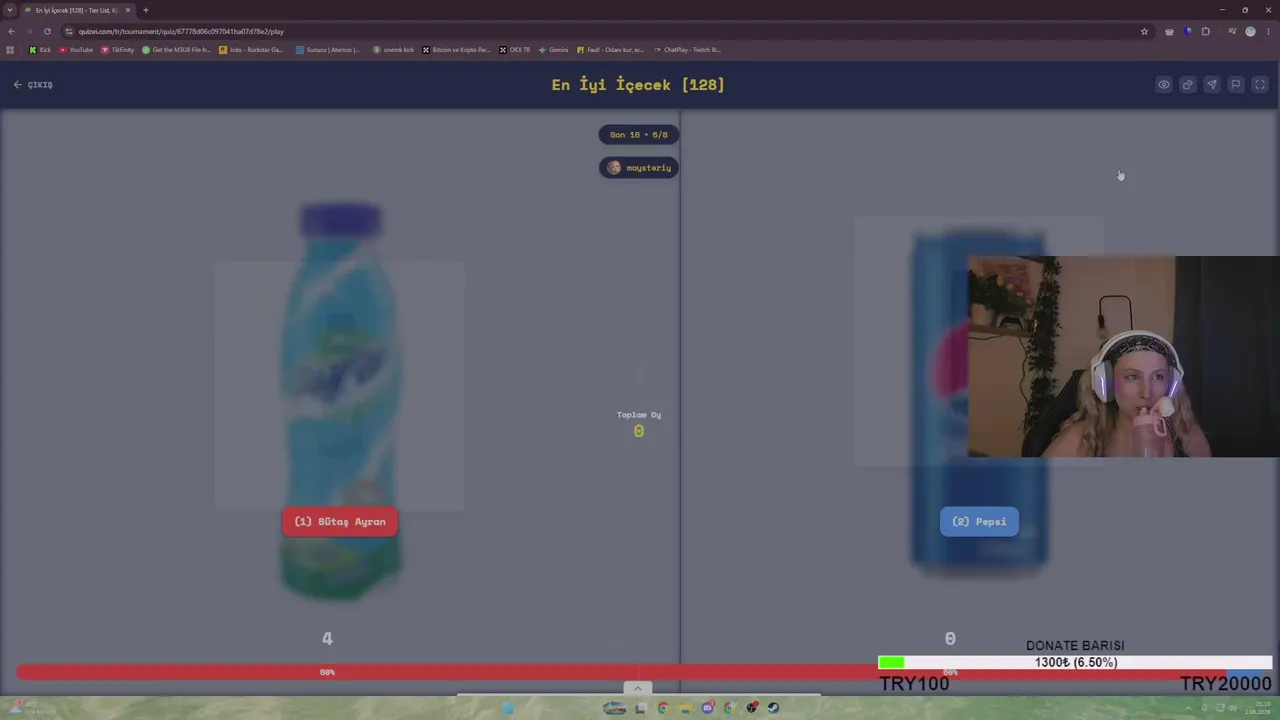
Task: Open the Windows Start button
Action: pyautogui.click(x=507, y=708)
